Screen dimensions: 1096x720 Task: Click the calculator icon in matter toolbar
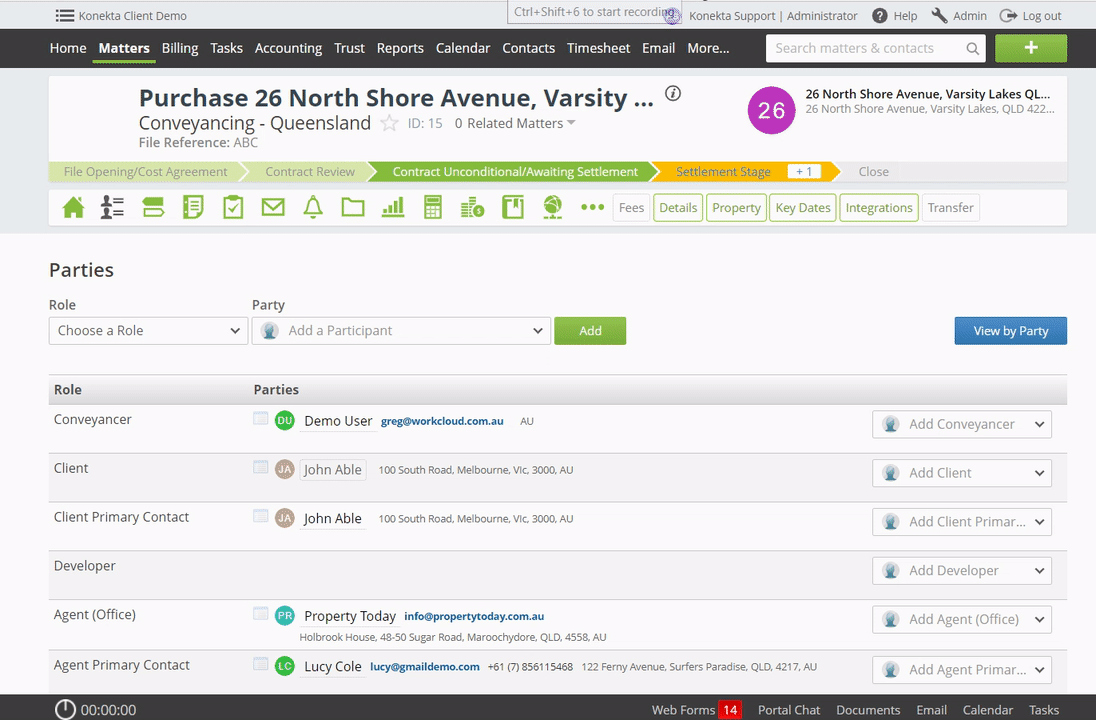[433, 207]
